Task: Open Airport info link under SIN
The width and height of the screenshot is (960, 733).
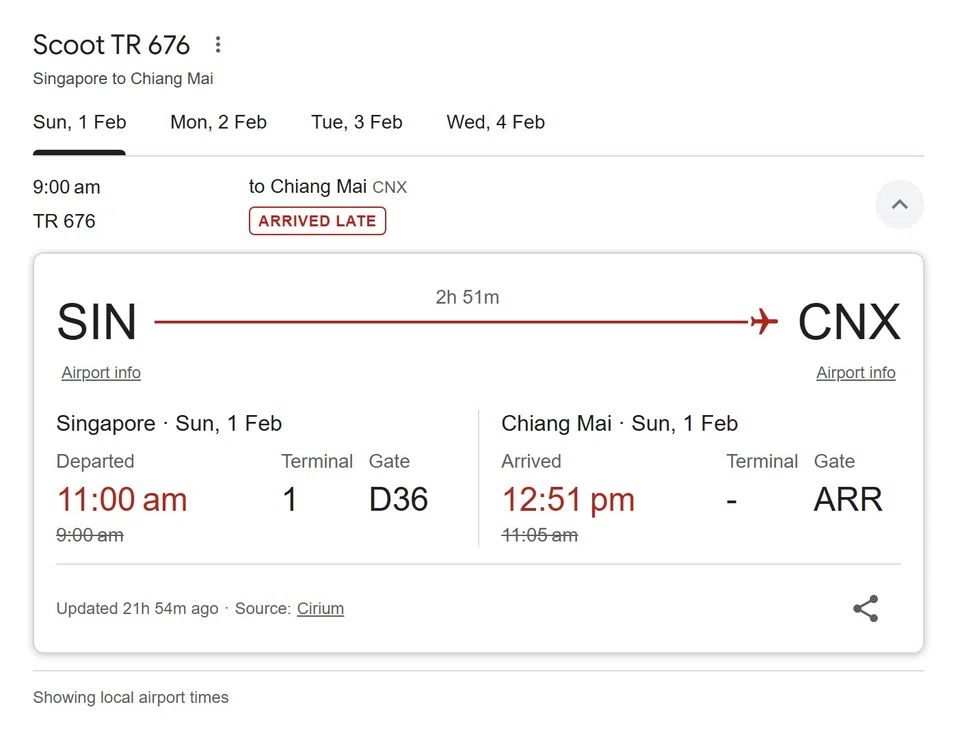Action: 101,373
